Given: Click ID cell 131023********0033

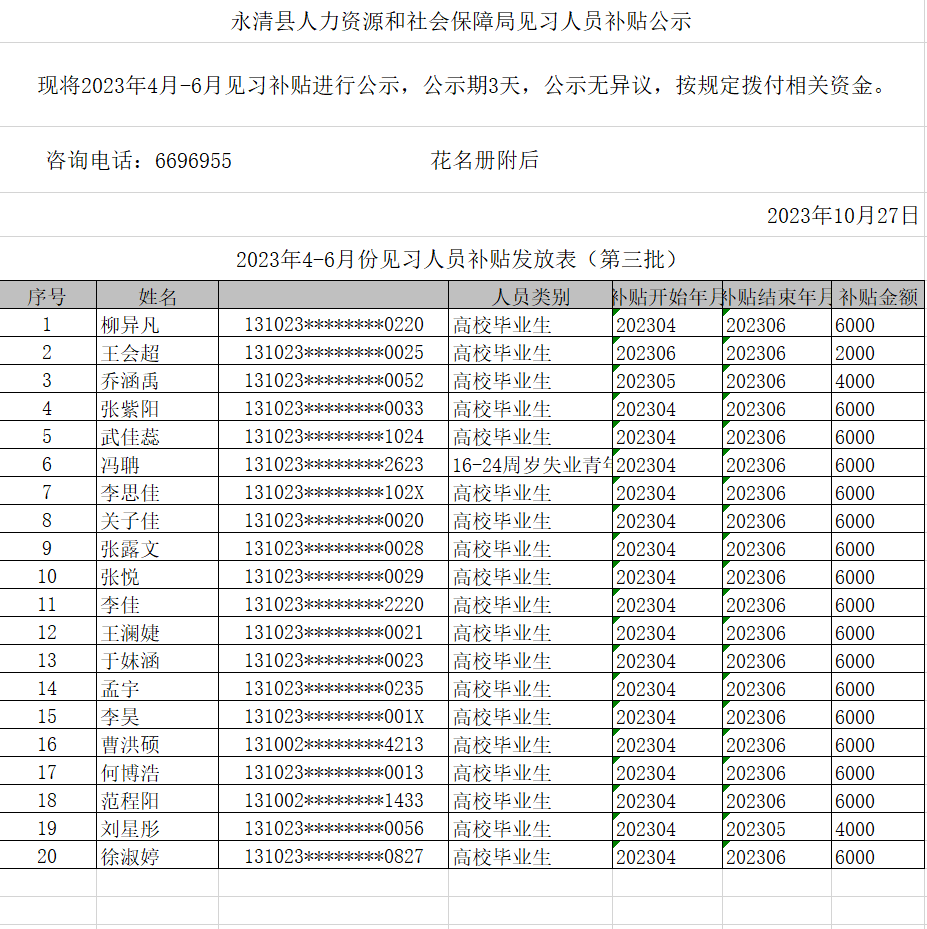Looking at the screenshot, I should point(333,408).
